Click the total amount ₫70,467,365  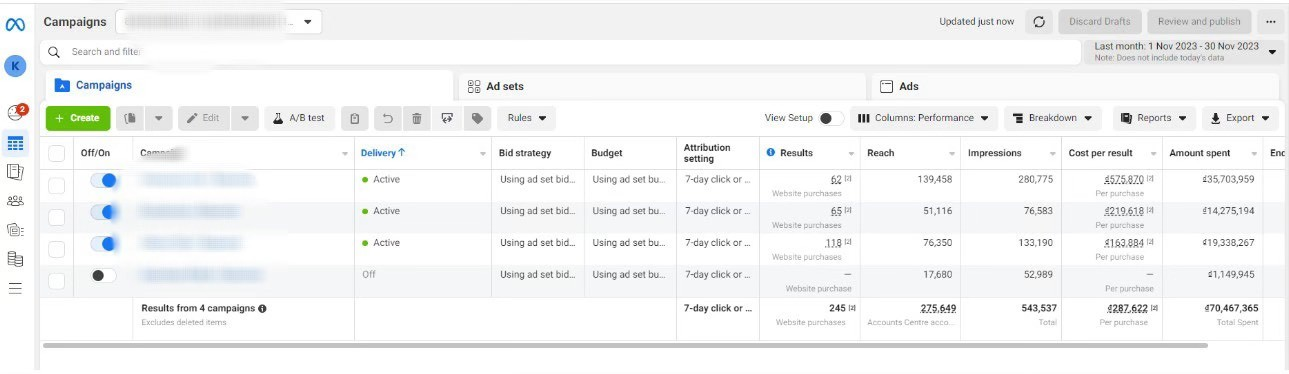[x=1231, y=309]
